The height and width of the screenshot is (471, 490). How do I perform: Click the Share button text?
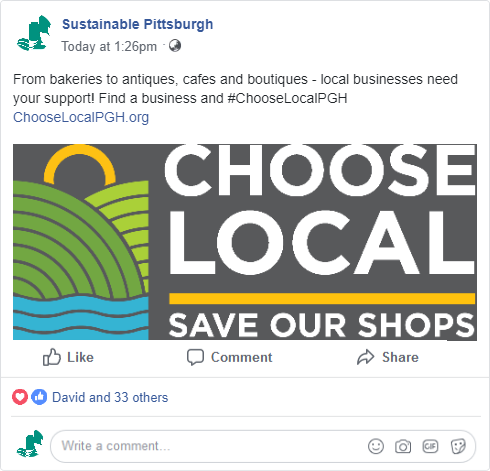click(x=400, y=357)
